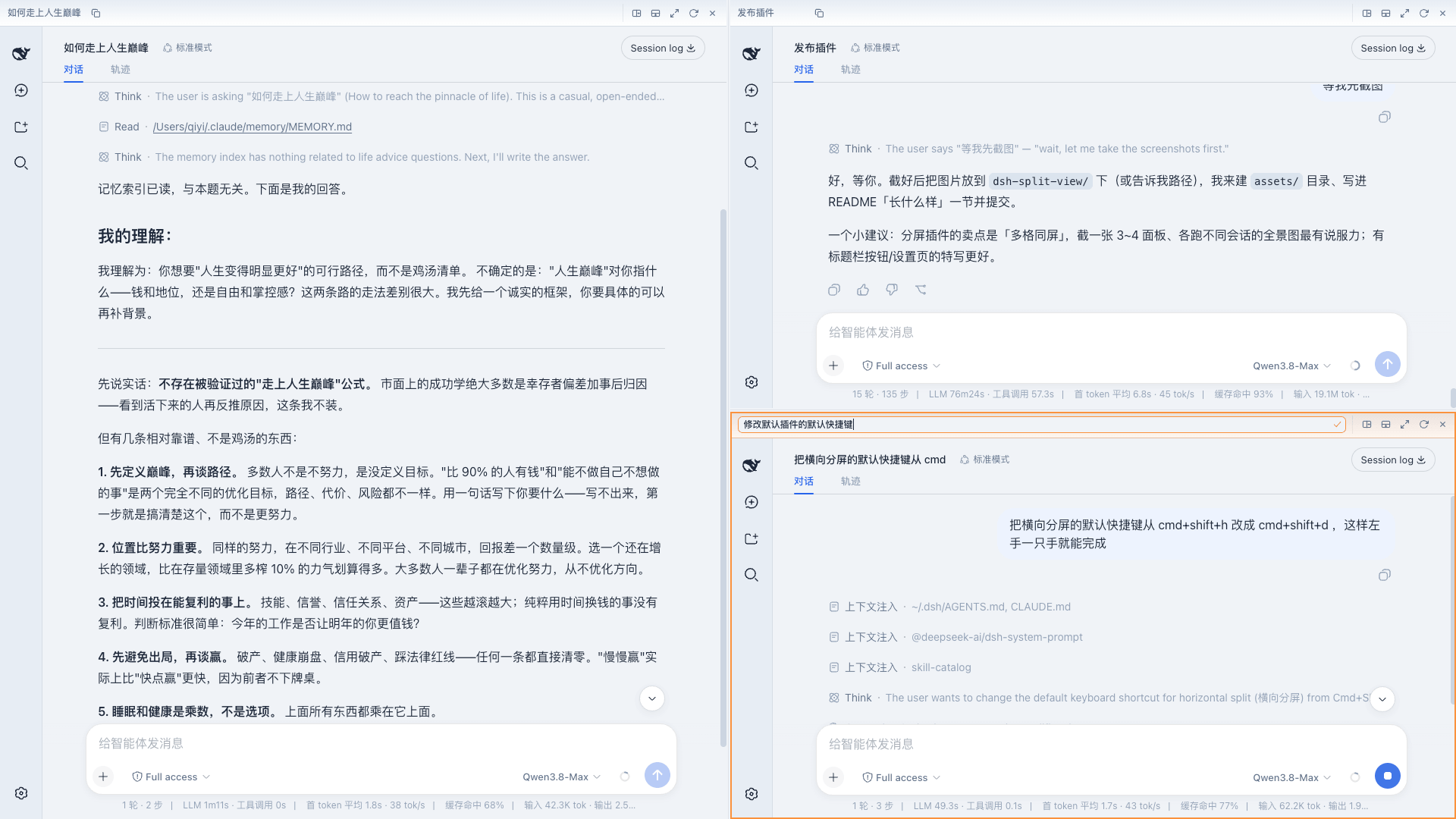This screenshot has width=1456, height=819.
Task: Expand 上下文注入 AGENTS.md, CLAUDE.md row
Action: pyautogui.click(x=949, y=607)
